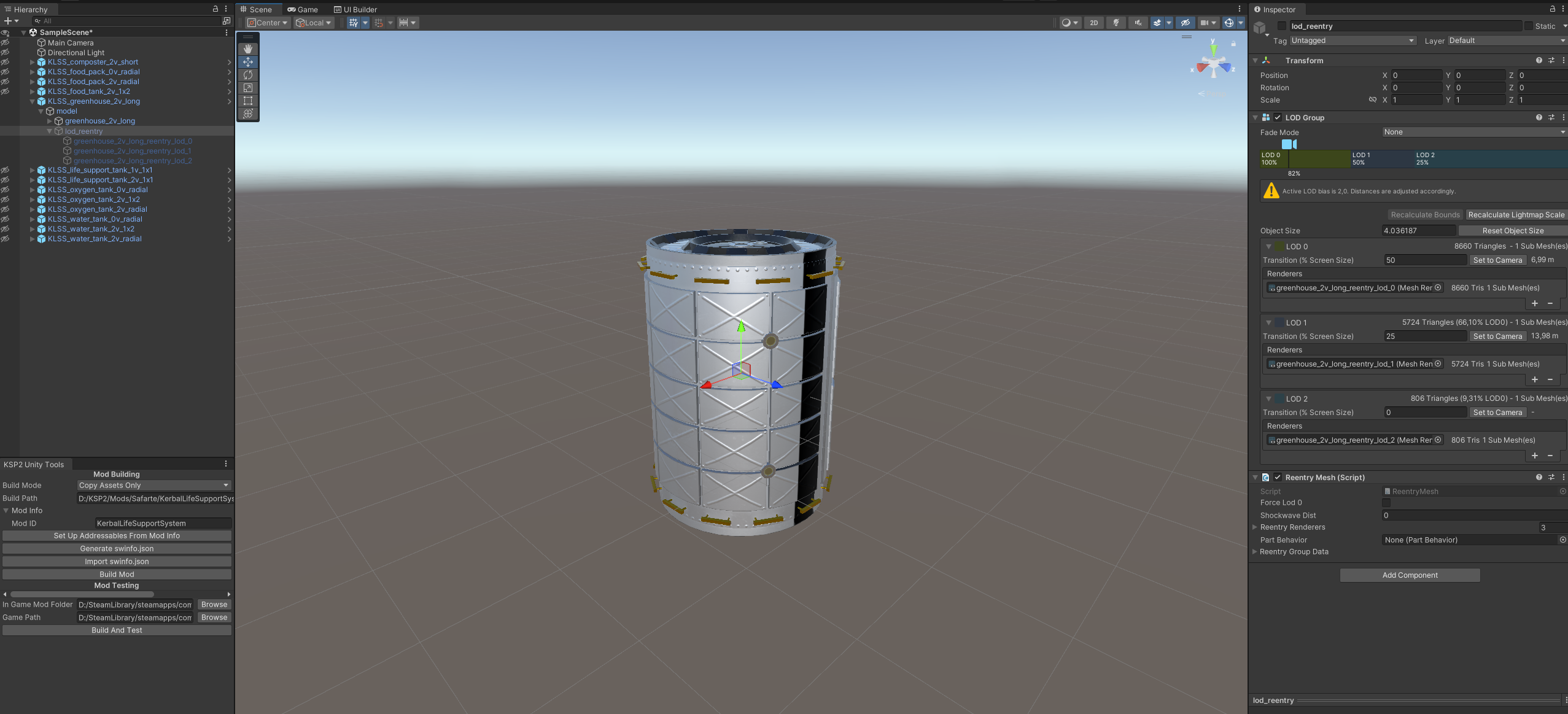Open the Build Mode dropdown
1568x714 pixels.
pos(153,486)
